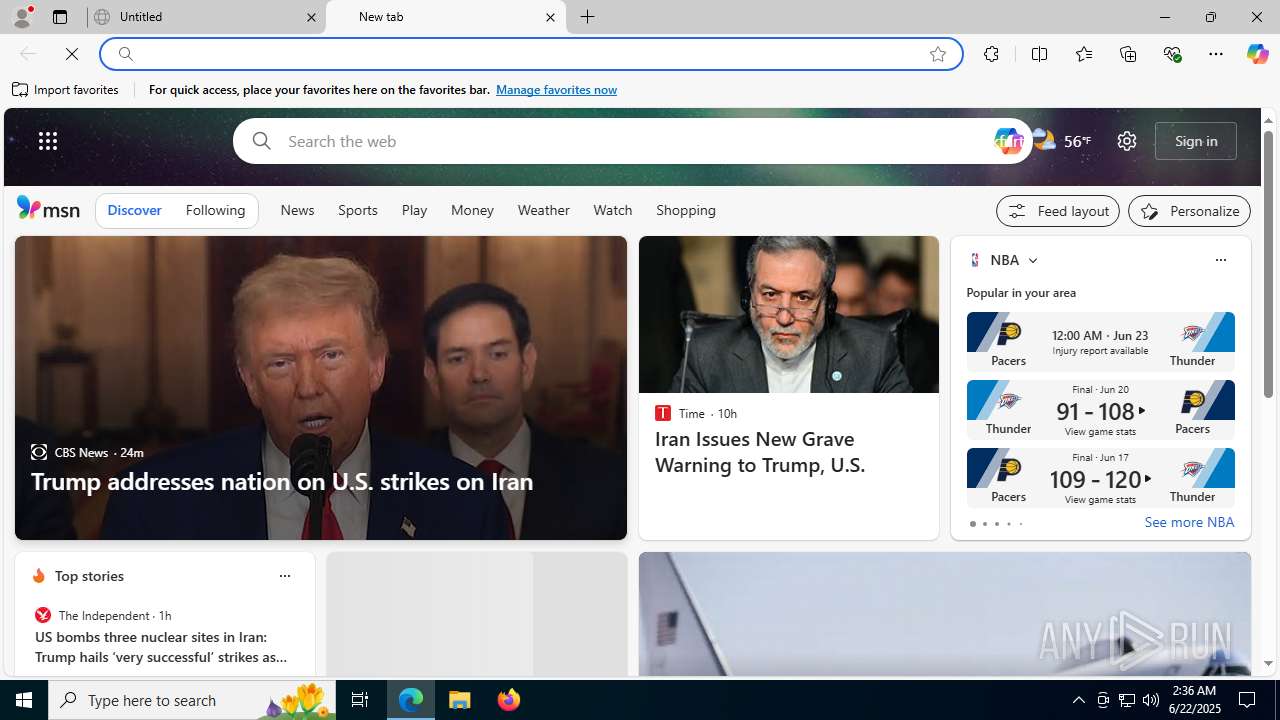Click the Personalize button
The width and height of the screenshot is (1280, 720).
[x=1189, y=211]
